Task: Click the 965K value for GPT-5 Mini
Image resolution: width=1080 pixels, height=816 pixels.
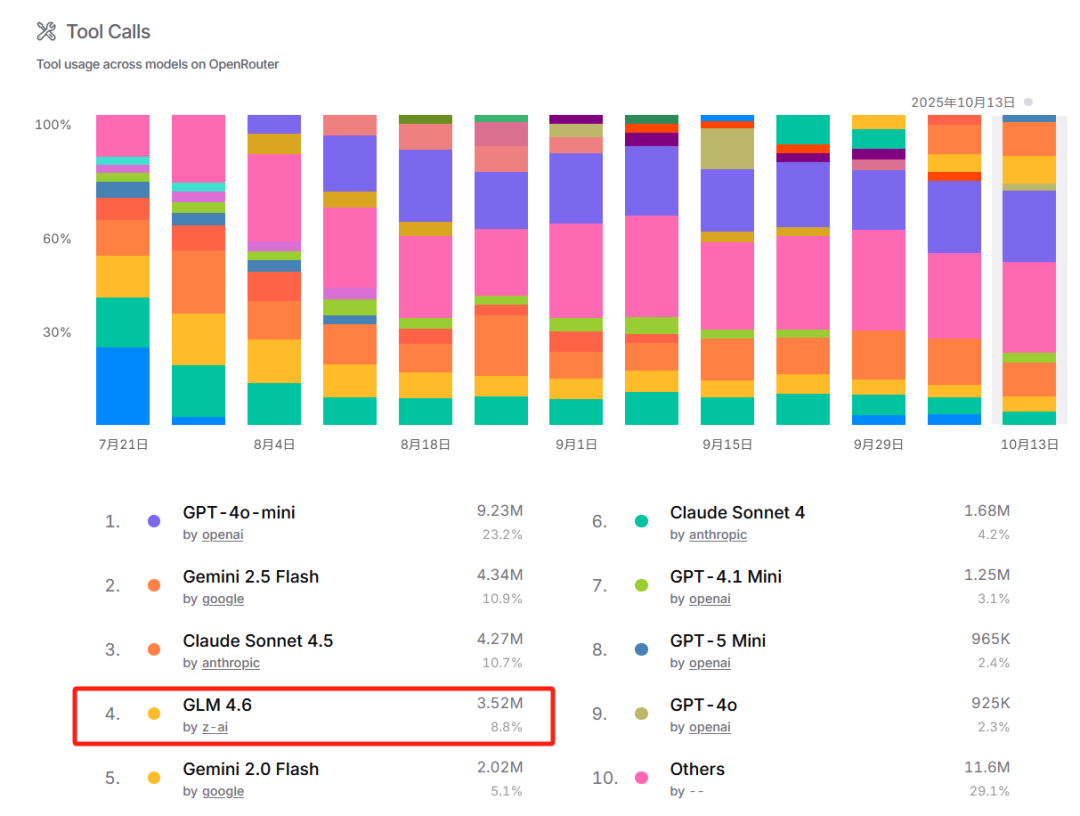Action: click(x=990, y=639)
